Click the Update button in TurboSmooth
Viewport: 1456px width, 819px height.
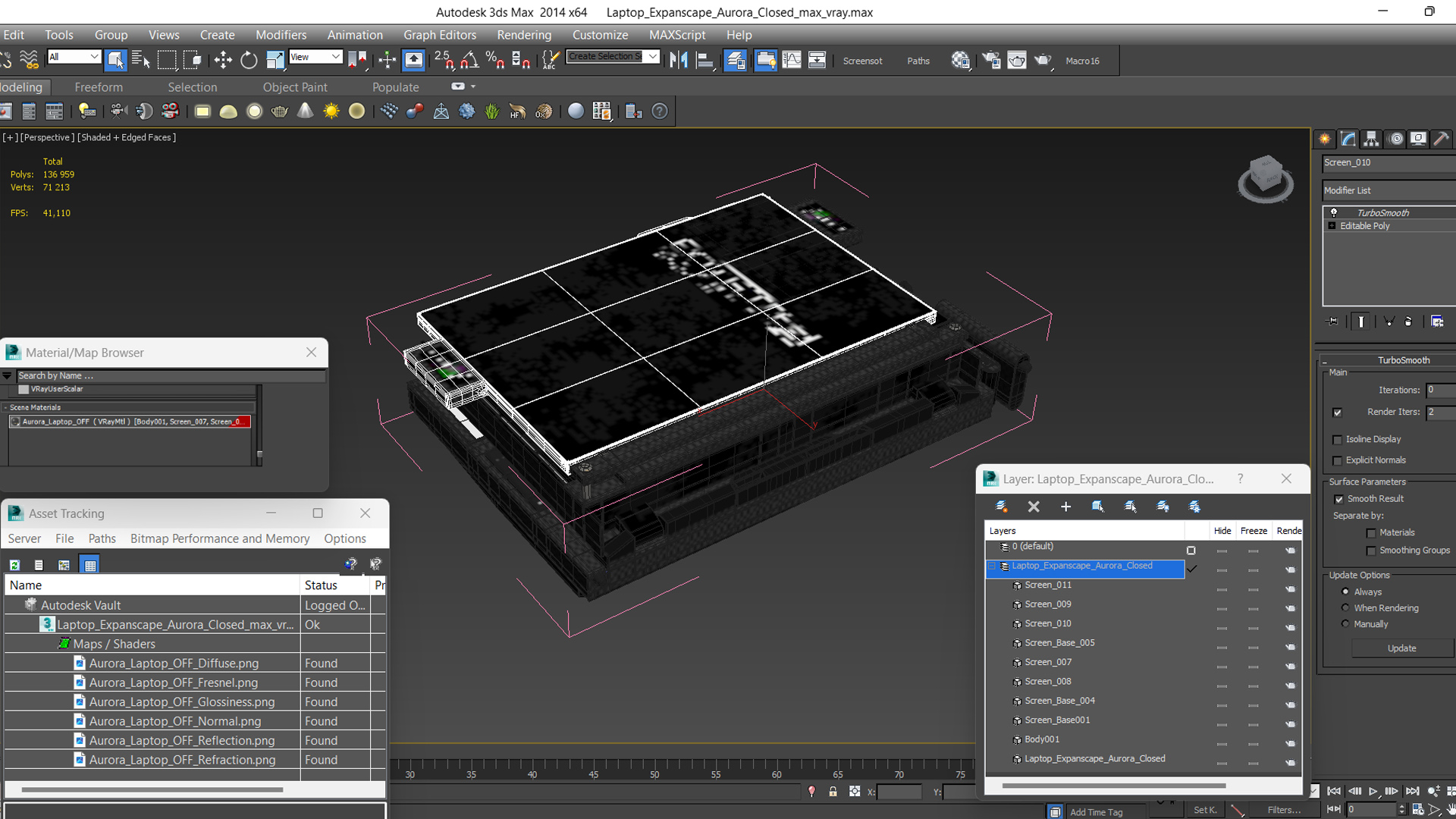[1401, 648]
